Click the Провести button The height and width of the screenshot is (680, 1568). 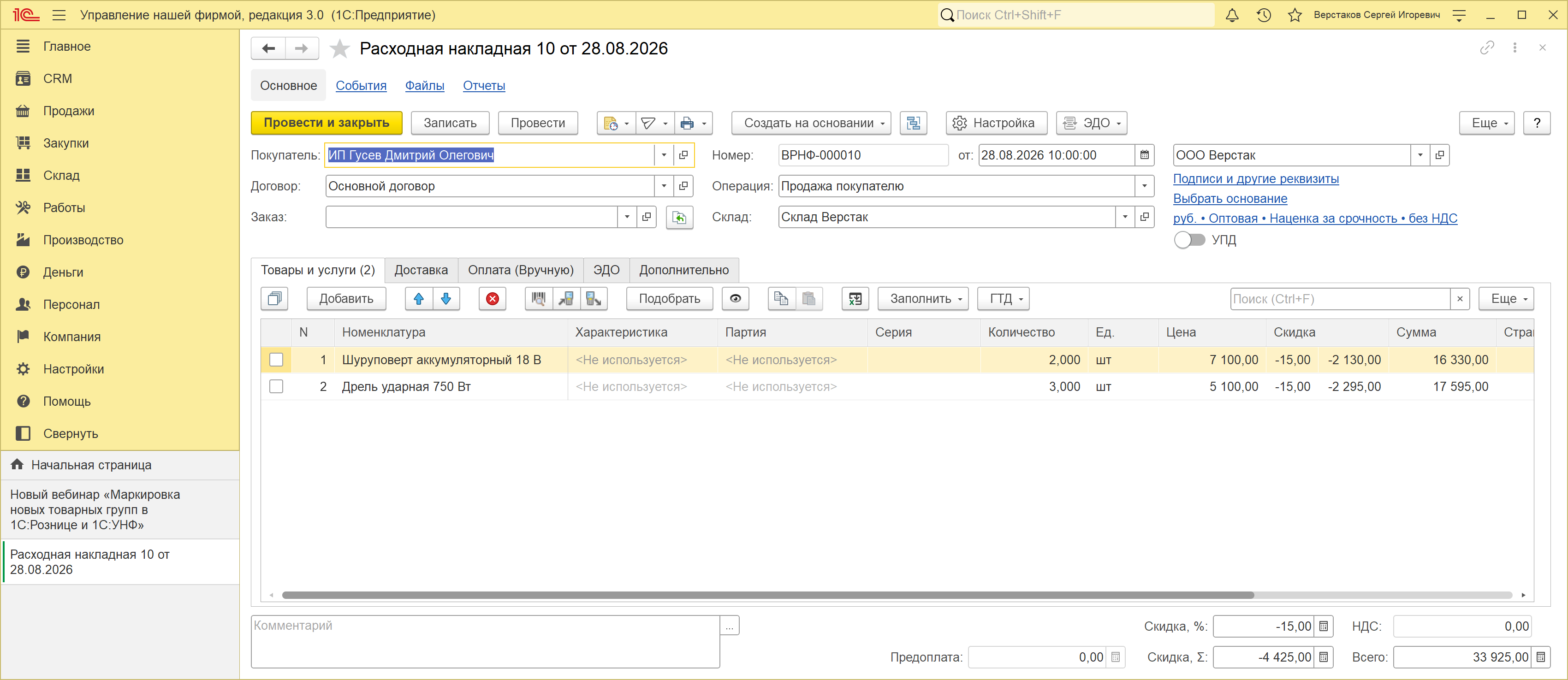tap(538, 123)
